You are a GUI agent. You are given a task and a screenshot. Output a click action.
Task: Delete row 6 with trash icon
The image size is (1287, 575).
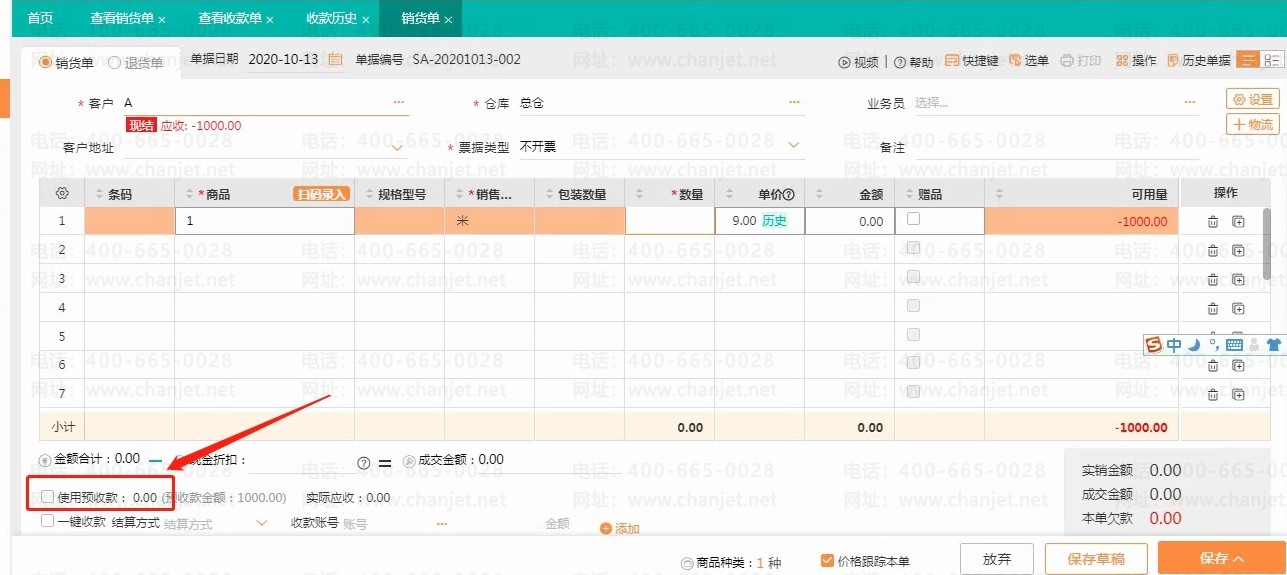(1213, 367)
